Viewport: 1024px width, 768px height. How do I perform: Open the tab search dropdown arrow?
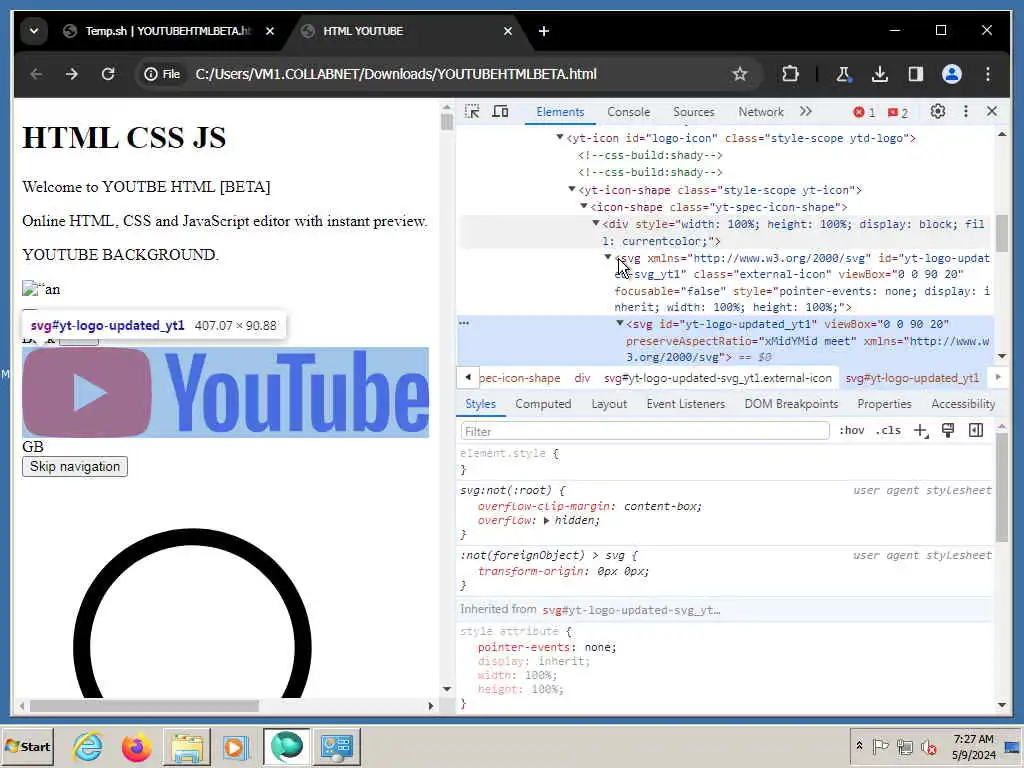click(34, 31)
